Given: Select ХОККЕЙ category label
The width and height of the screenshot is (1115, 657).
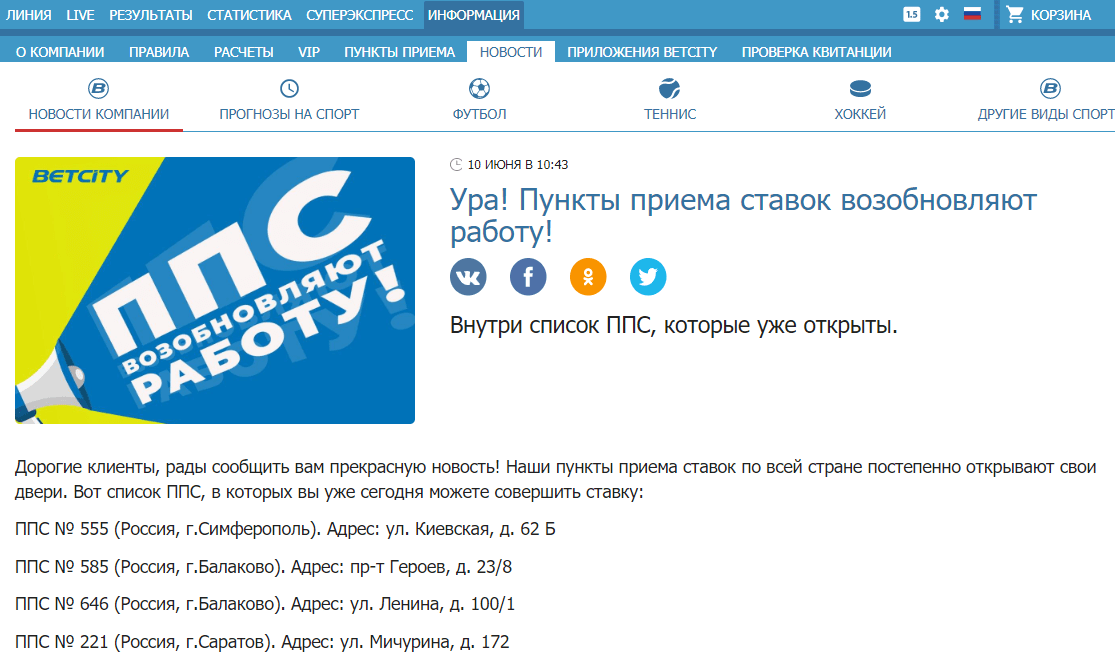Looking at the screenshot, I should tap(860, 114).
